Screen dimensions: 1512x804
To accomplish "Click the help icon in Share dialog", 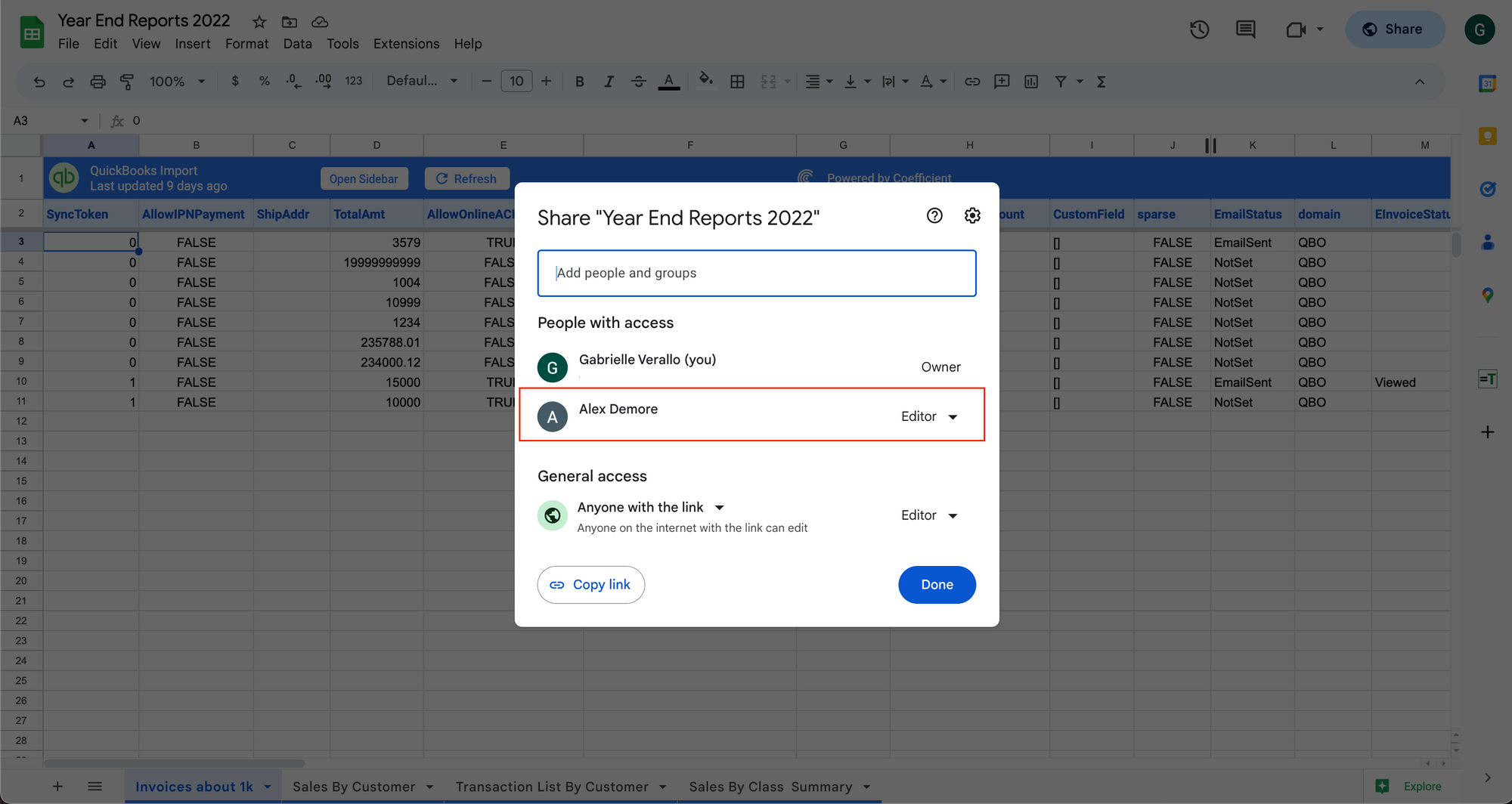I will pos(934,216).
